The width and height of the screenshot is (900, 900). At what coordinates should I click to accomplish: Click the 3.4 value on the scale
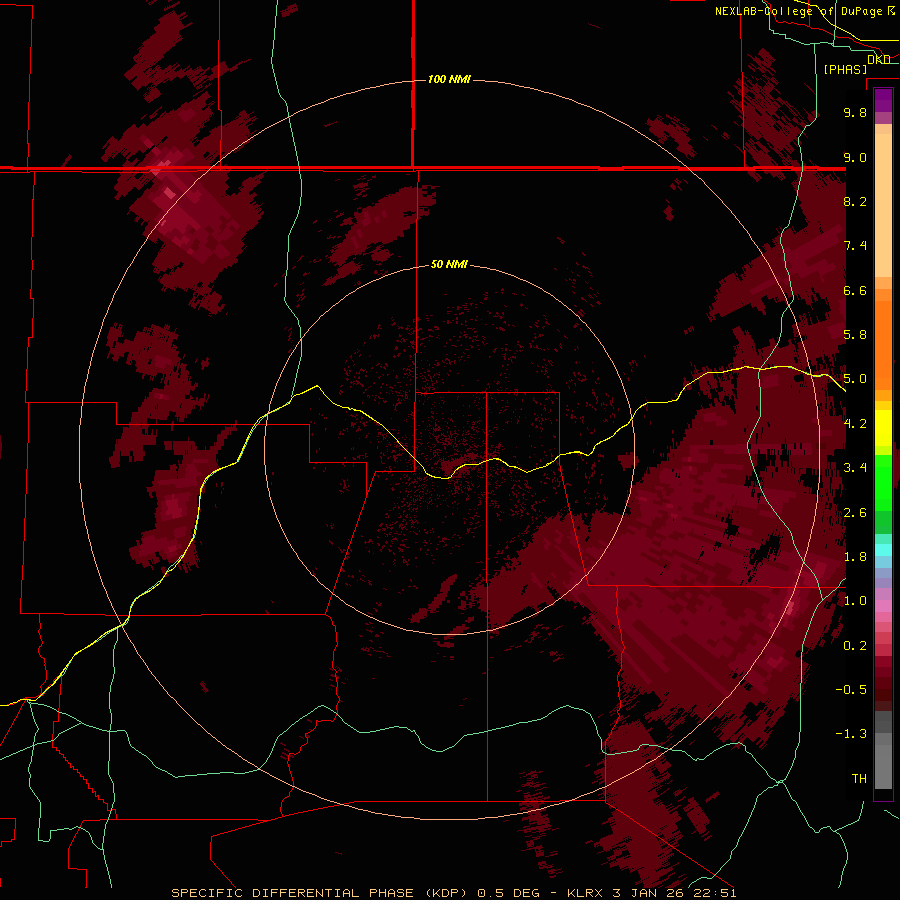click(x=855, y=468)
